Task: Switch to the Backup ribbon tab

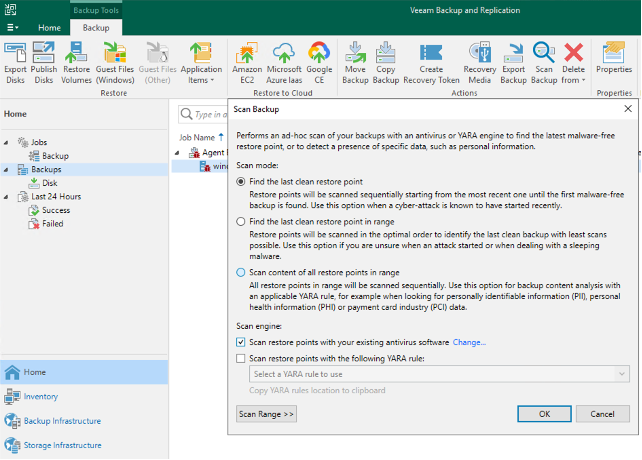Action: [x=96, y=27]
